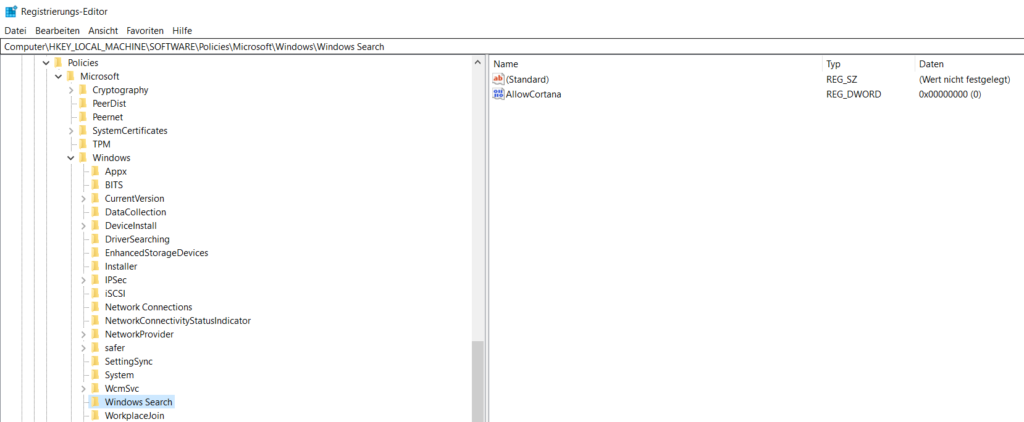The width and height of the screenshot is (1024, 422).
Task: Open the Ansicht menu
Action: point(103,31)
